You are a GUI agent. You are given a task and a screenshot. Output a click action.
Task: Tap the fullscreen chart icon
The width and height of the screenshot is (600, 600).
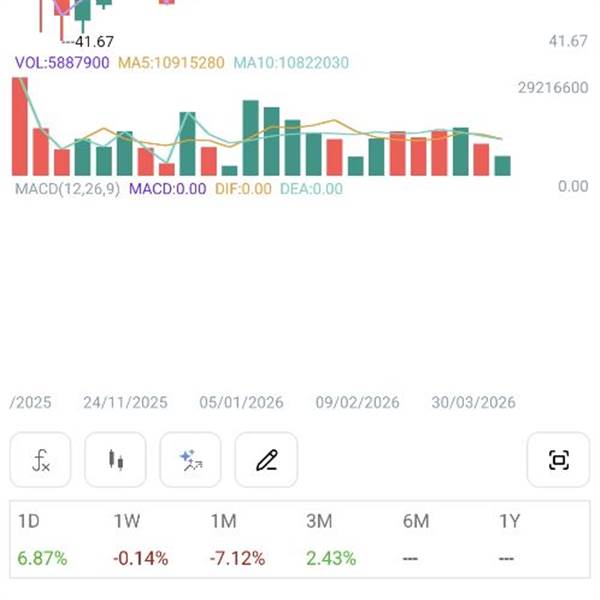point(558,461)
